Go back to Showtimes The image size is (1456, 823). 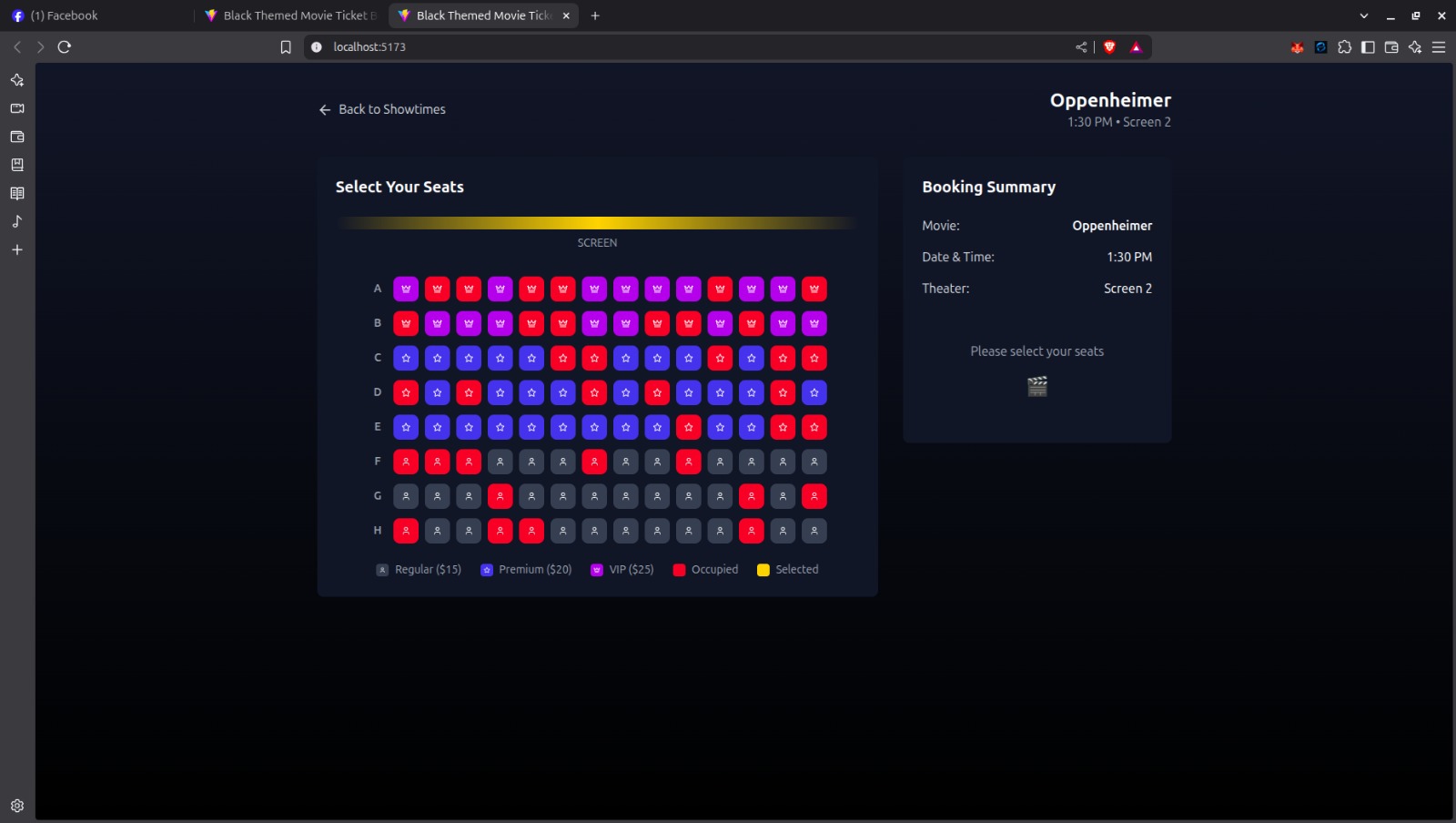coord(382,109)
